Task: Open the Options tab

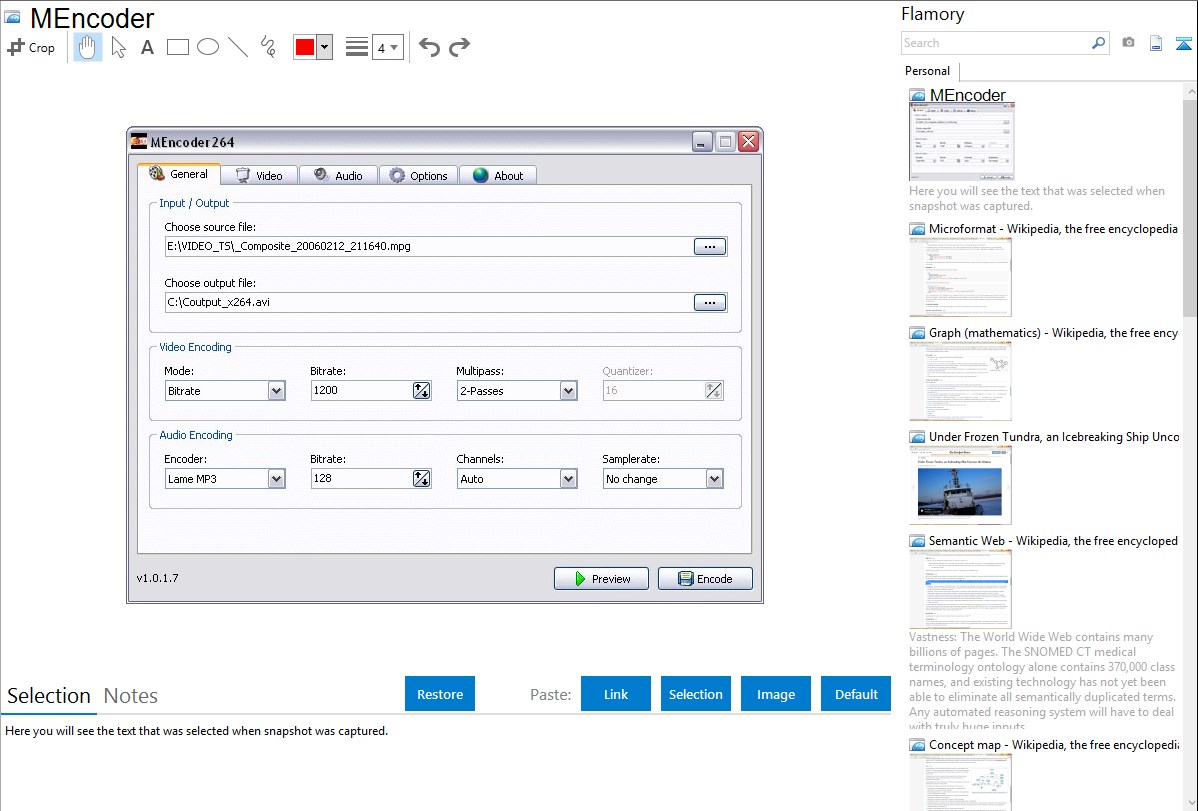Action: 419,176
